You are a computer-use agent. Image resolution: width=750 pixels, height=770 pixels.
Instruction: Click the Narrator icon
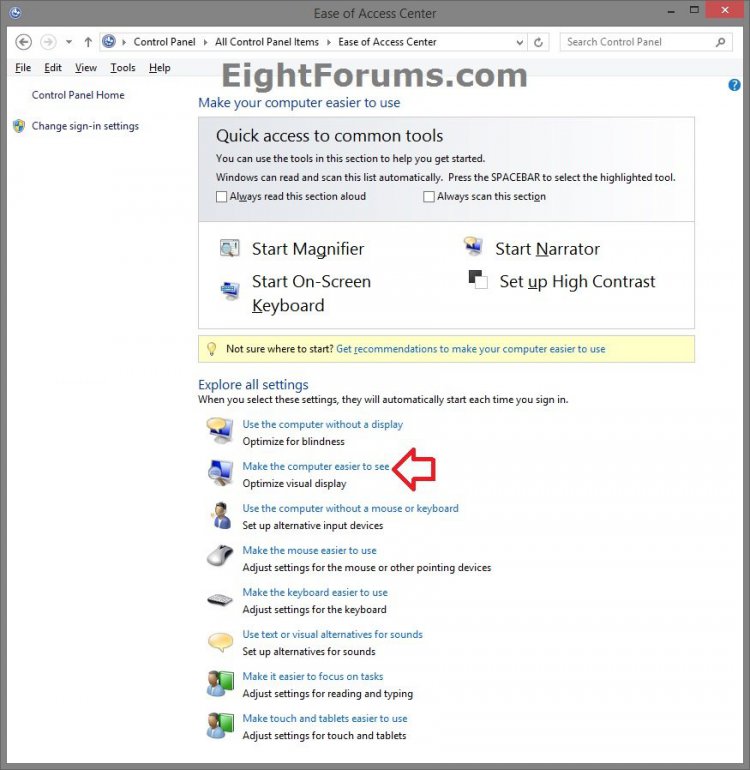(x=473, y=246)
